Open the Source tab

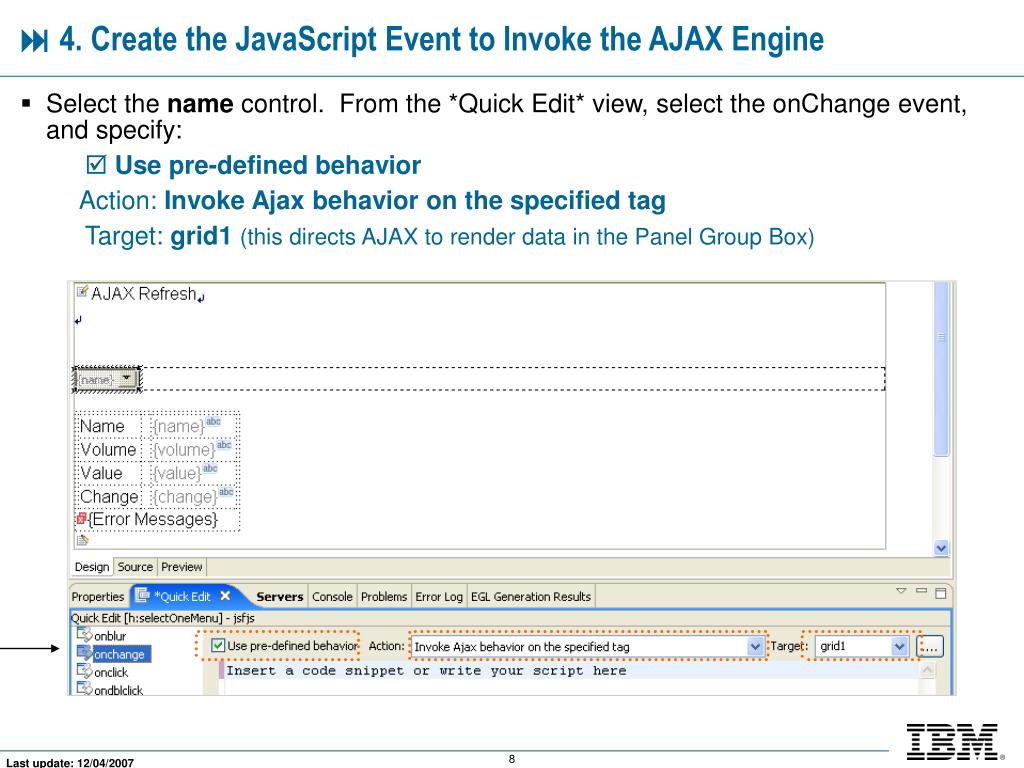point(135,567)
